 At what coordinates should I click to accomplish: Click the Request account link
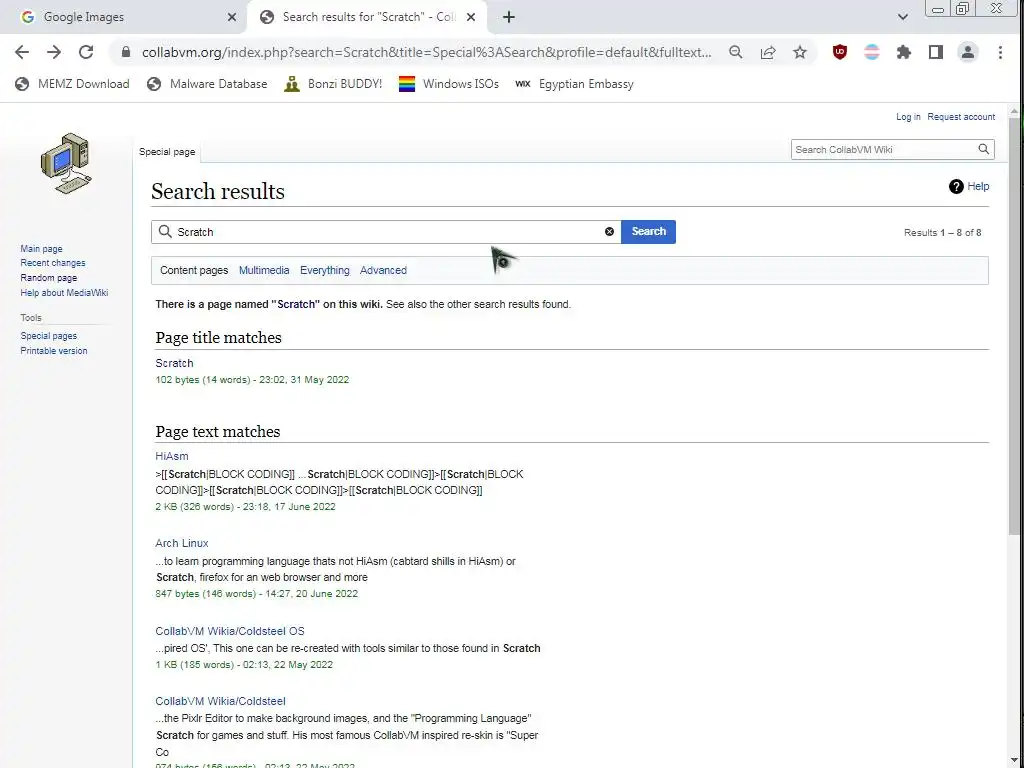pos(961,117)
